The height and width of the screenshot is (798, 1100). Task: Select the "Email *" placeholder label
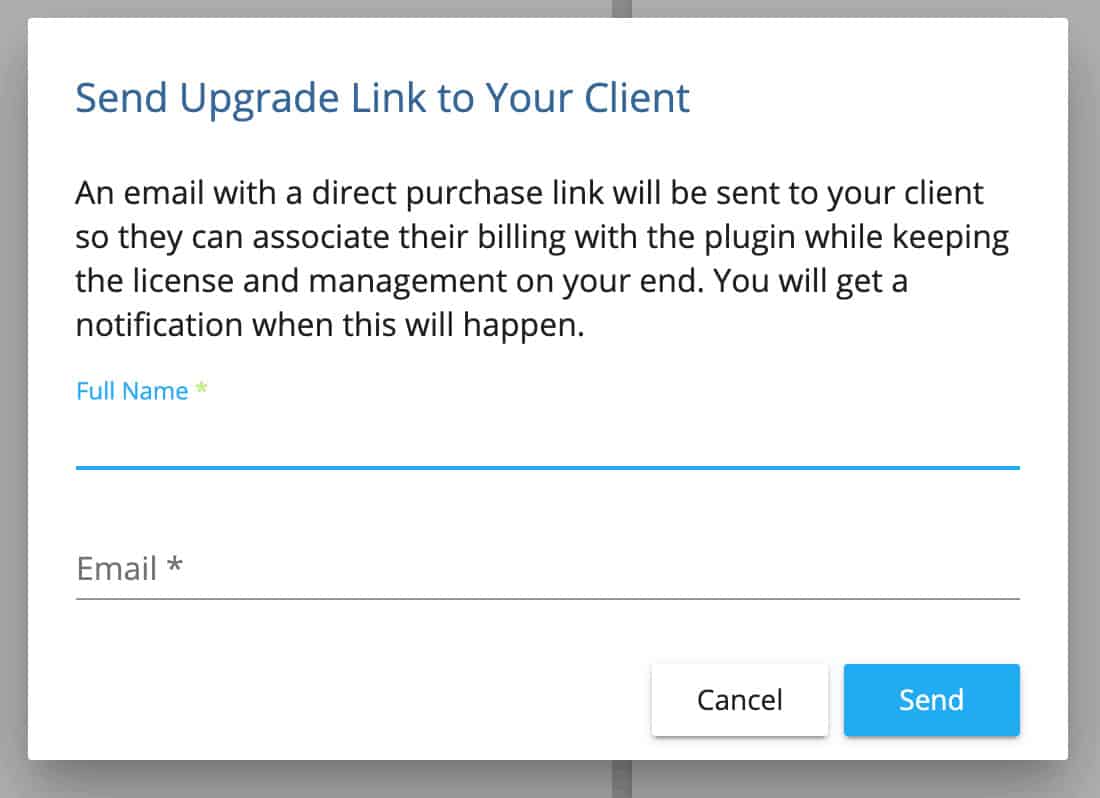point(130,570)
